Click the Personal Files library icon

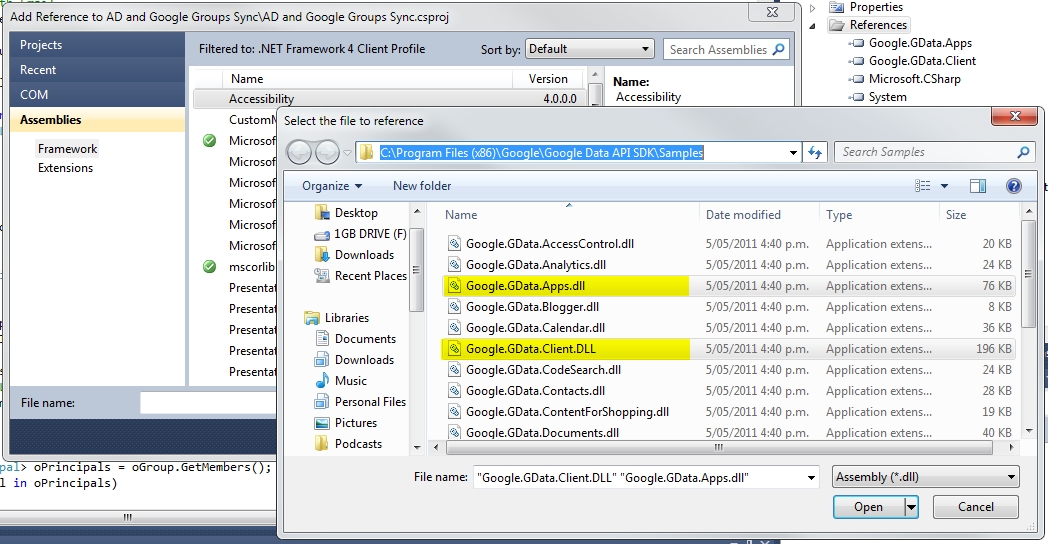click(322, 402)
